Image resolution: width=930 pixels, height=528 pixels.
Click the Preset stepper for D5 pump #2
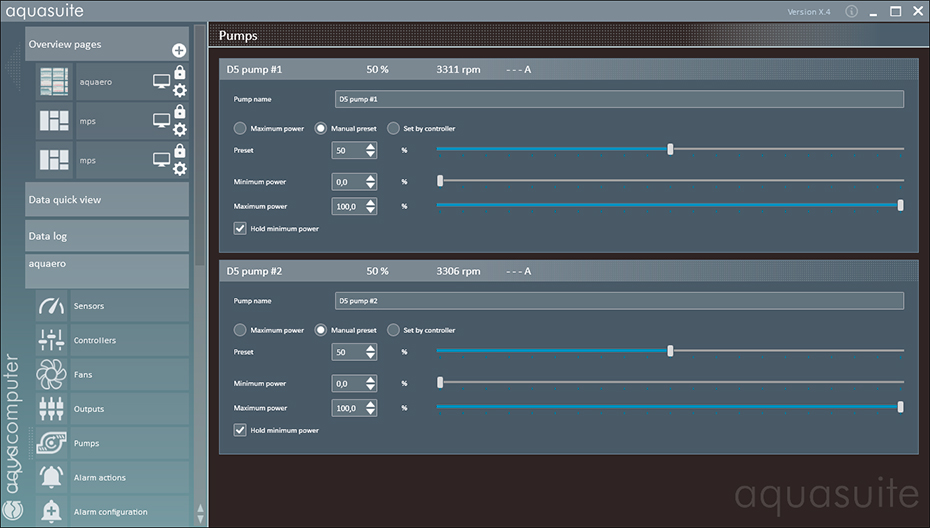[371, 352]
